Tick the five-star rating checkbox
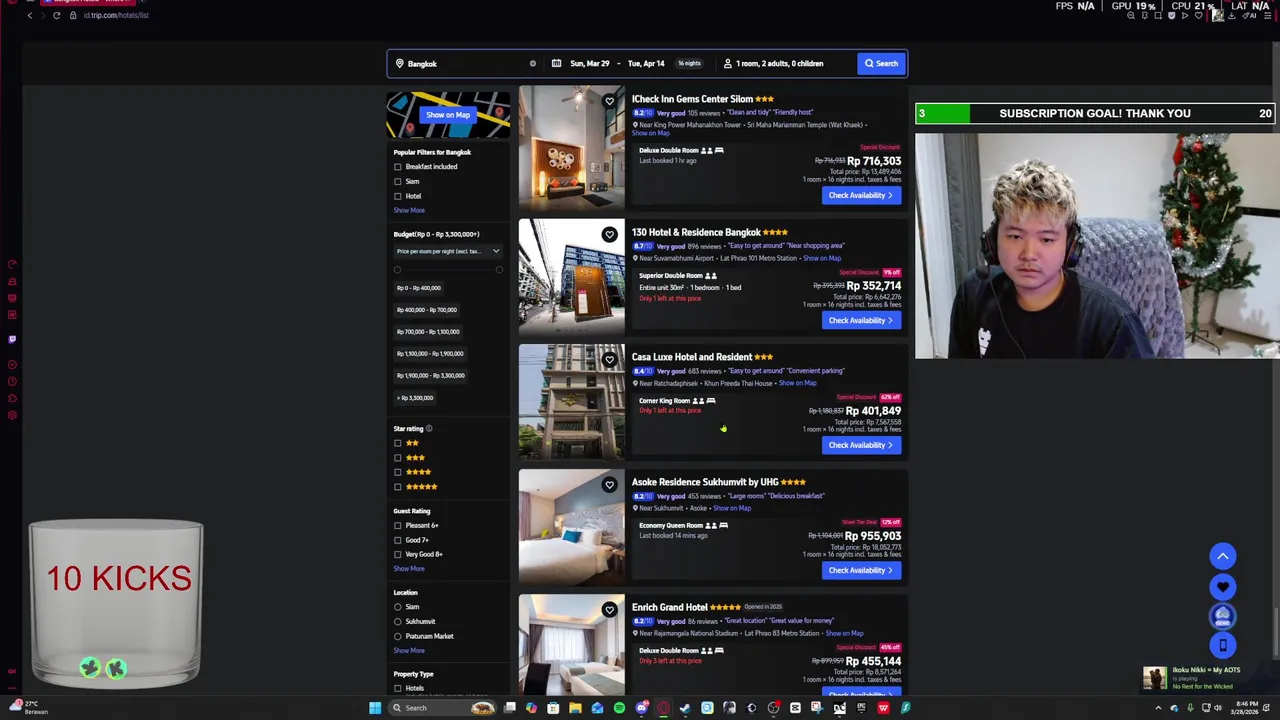 click(398, 487)
